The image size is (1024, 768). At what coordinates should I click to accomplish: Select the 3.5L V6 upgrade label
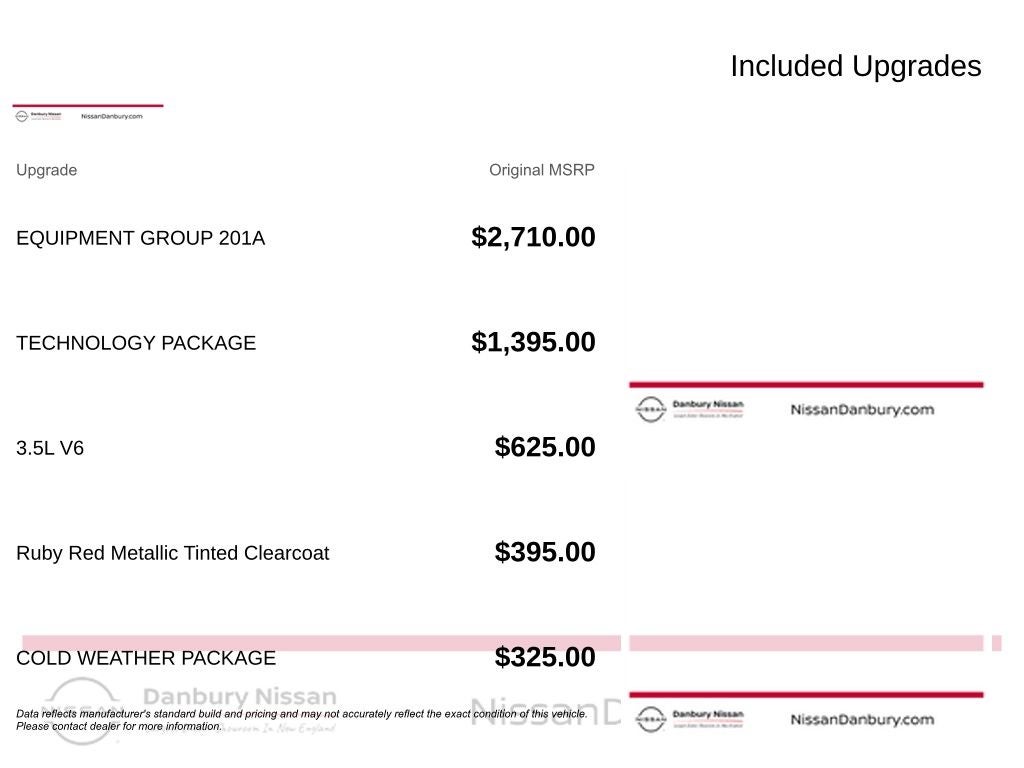[50, 448]
